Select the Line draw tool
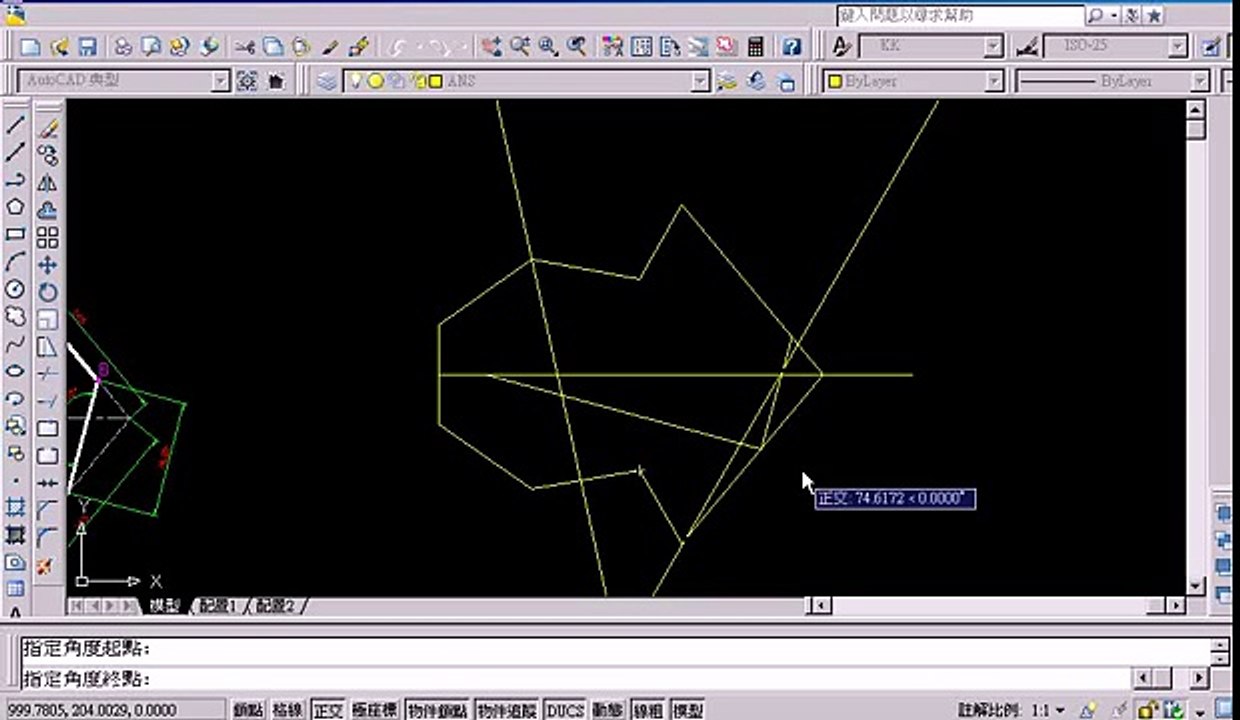The width and height of the screenshot is (1240, 720). point(15,126)
